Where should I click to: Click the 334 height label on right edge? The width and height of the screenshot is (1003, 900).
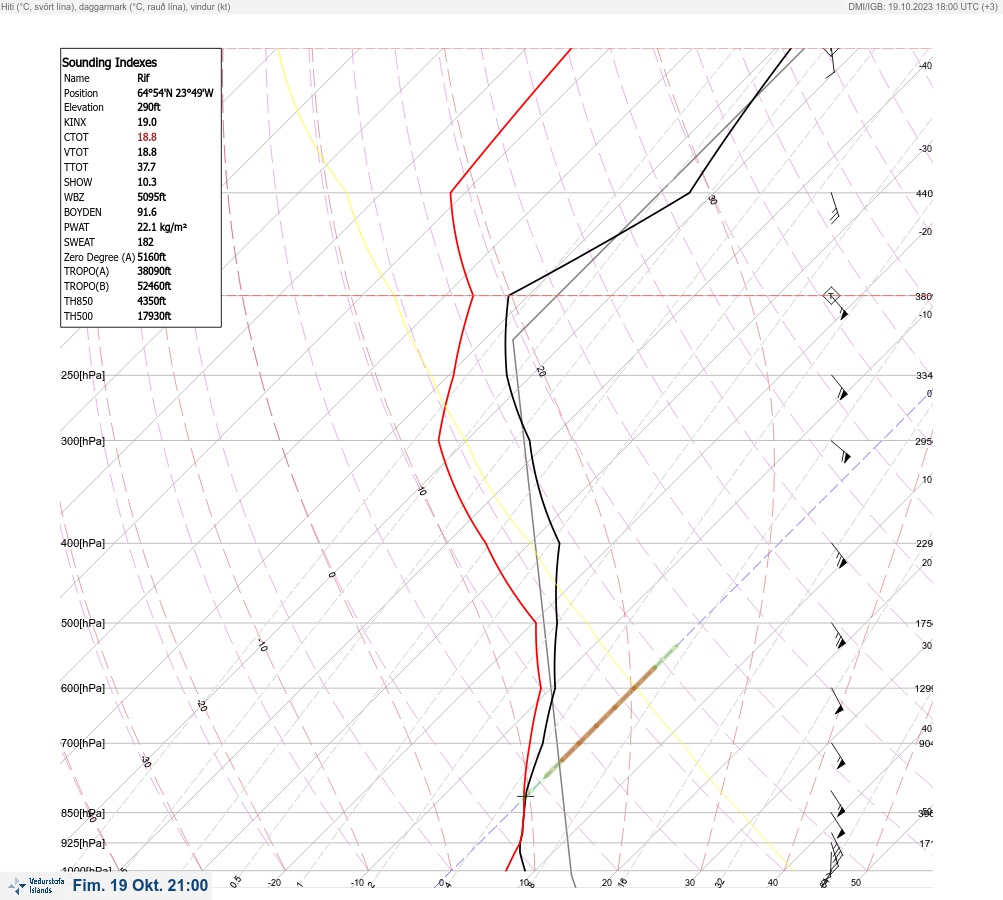[x=924, y=375]
